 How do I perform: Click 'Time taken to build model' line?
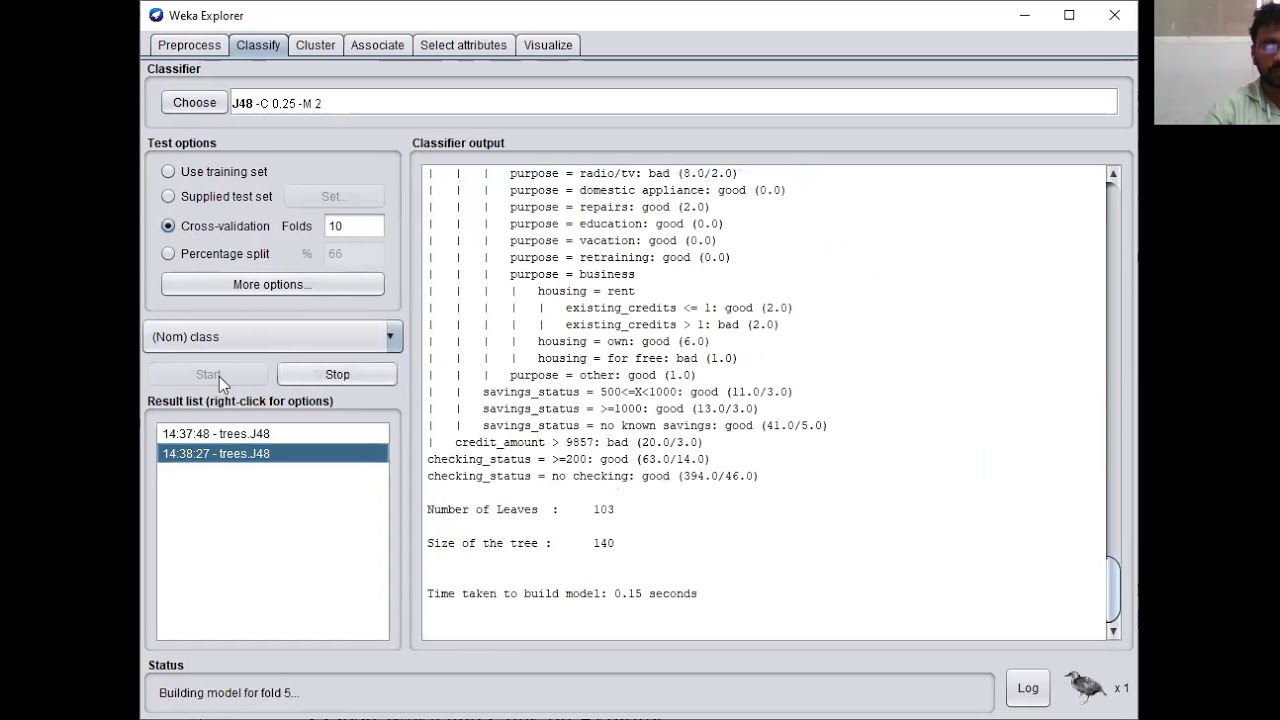562,594
